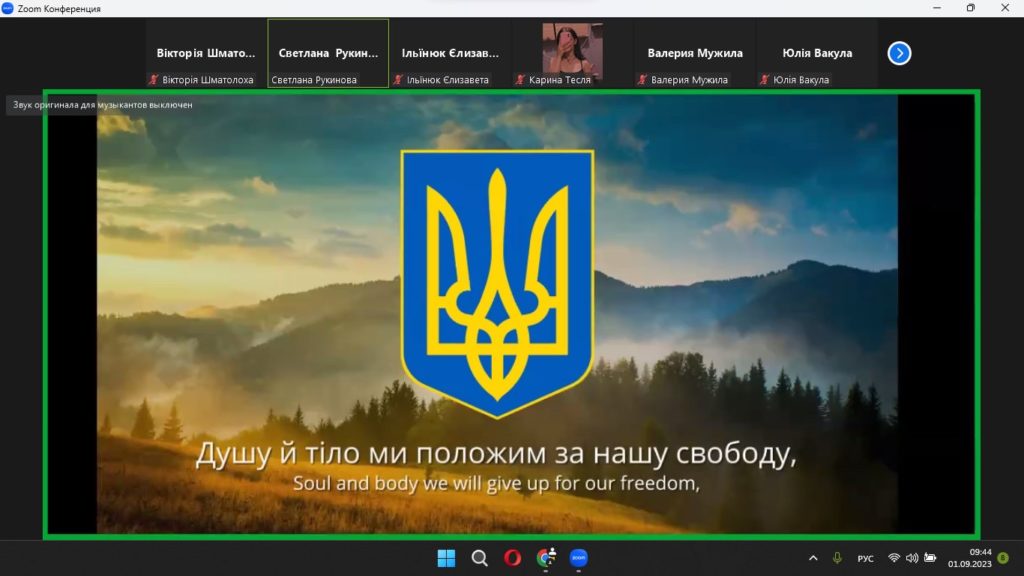Show next participants with the blue arrow
1024x576 pixels.
coord(899,53)
